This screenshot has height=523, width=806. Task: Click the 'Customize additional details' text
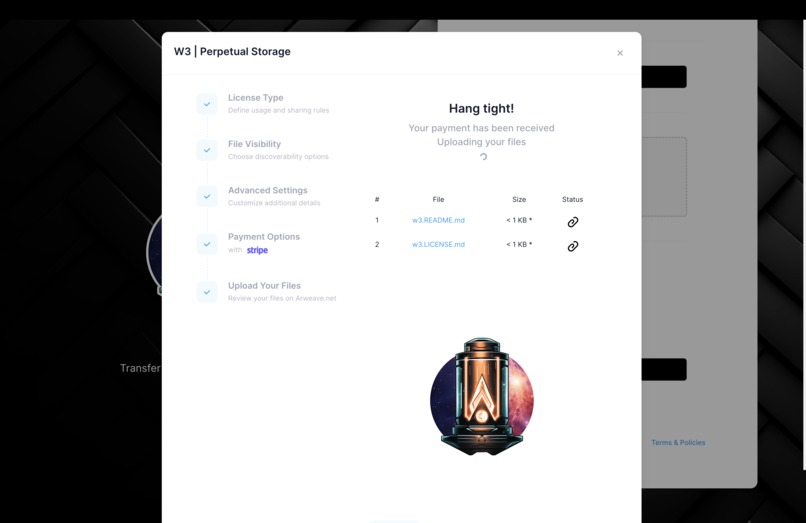(274, 203)
